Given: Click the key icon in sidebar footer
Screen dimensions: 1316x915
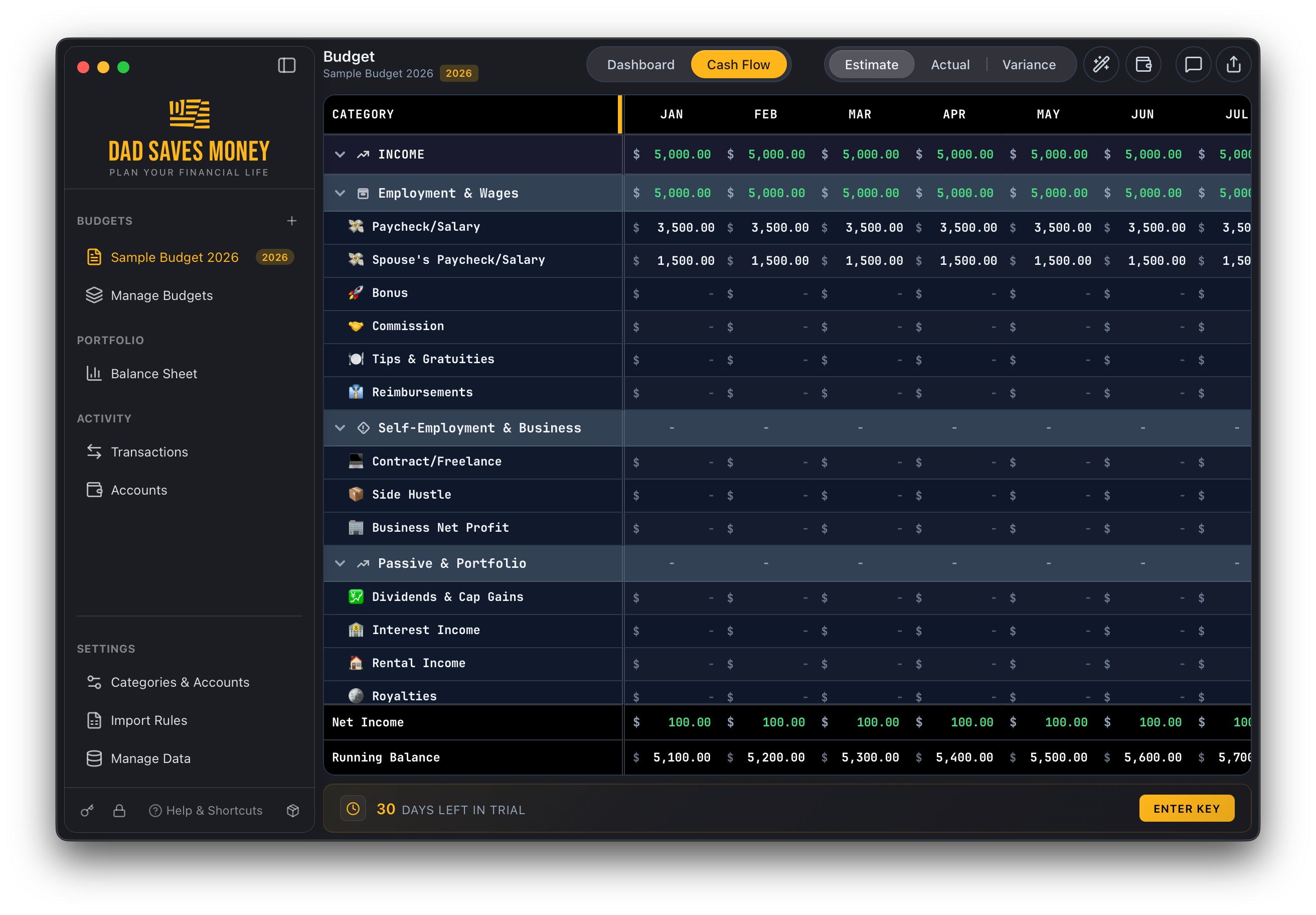Looking at the screenshot, I should pyautogui.click(x=87, y=810).
